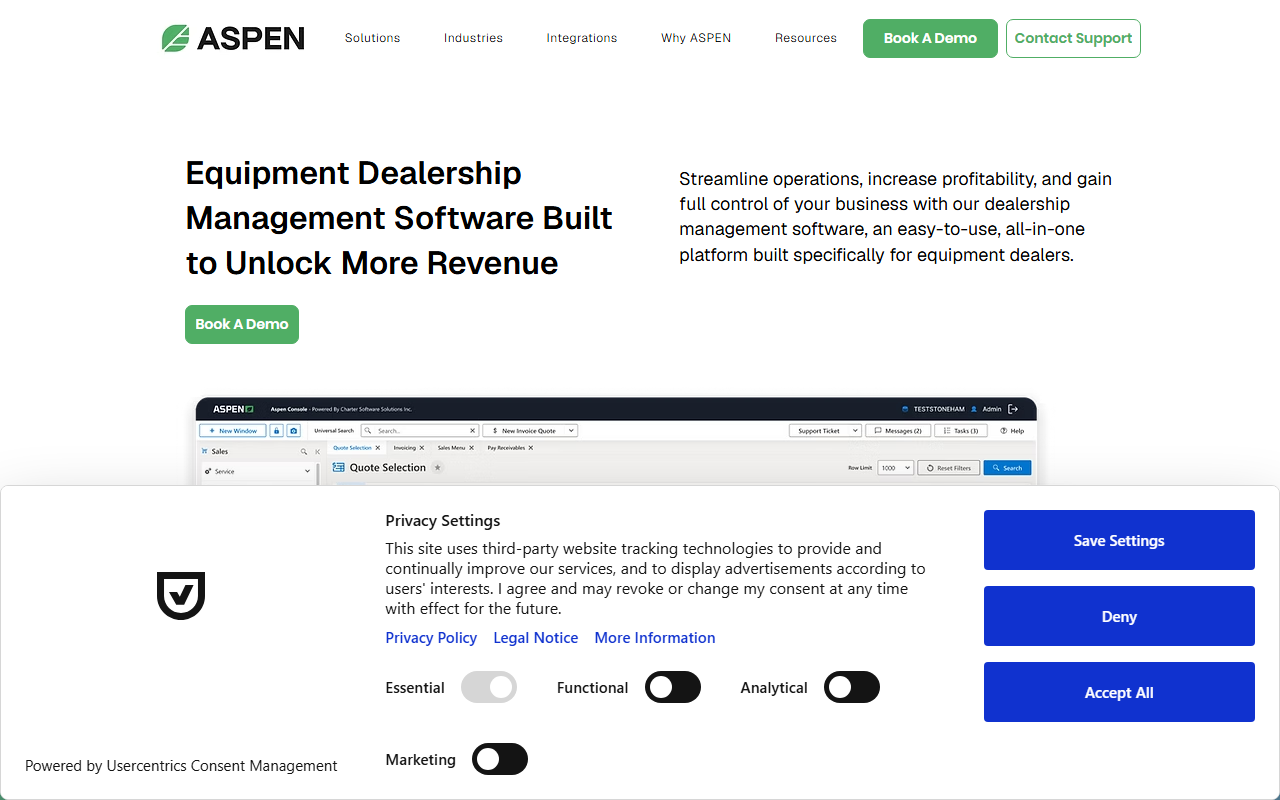Enable the Functional cookies toggle
This screenshot has width=1280, height=800.
tap(673, 687)
